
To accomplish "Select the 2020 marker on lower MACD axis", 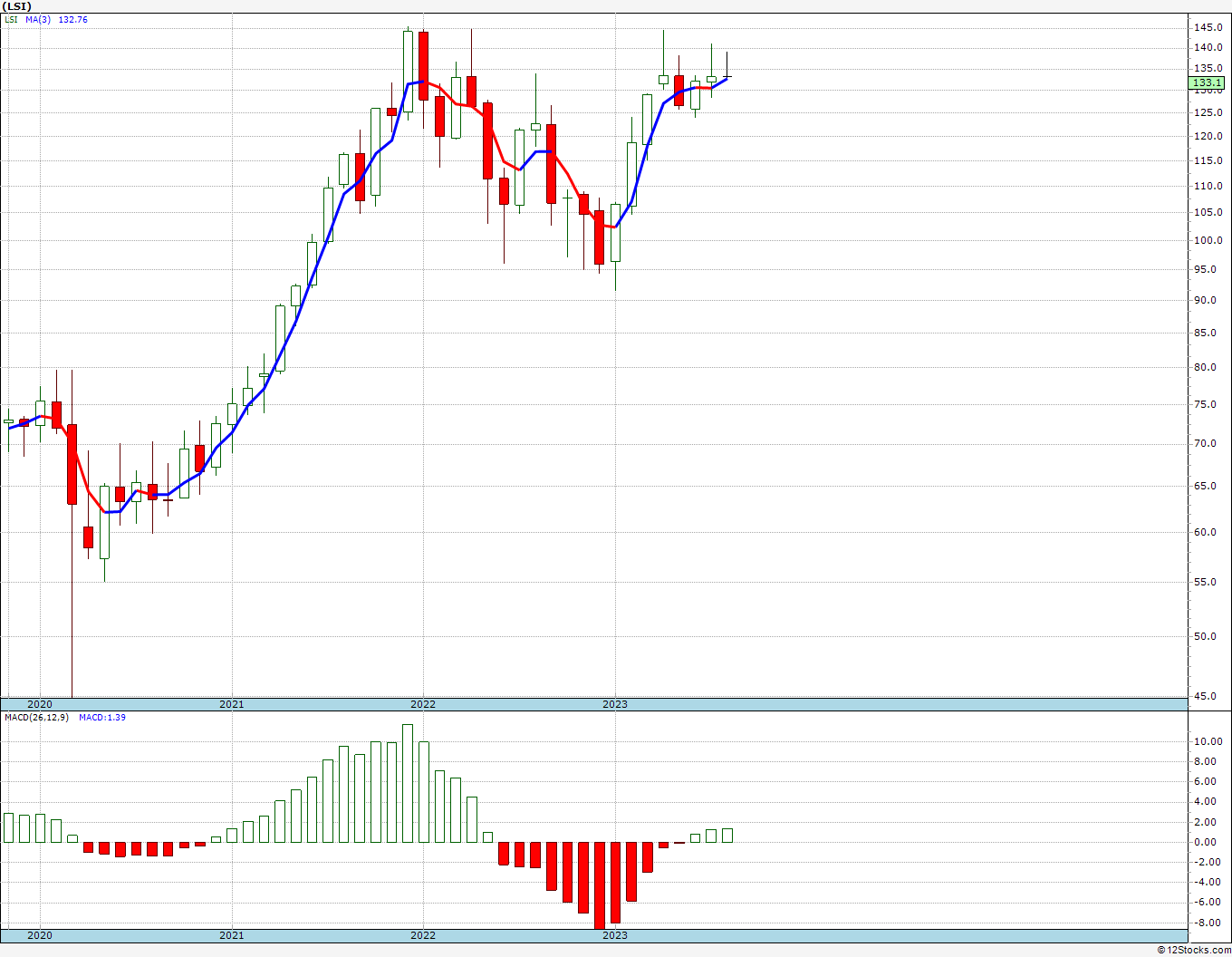I will (40, 935).
